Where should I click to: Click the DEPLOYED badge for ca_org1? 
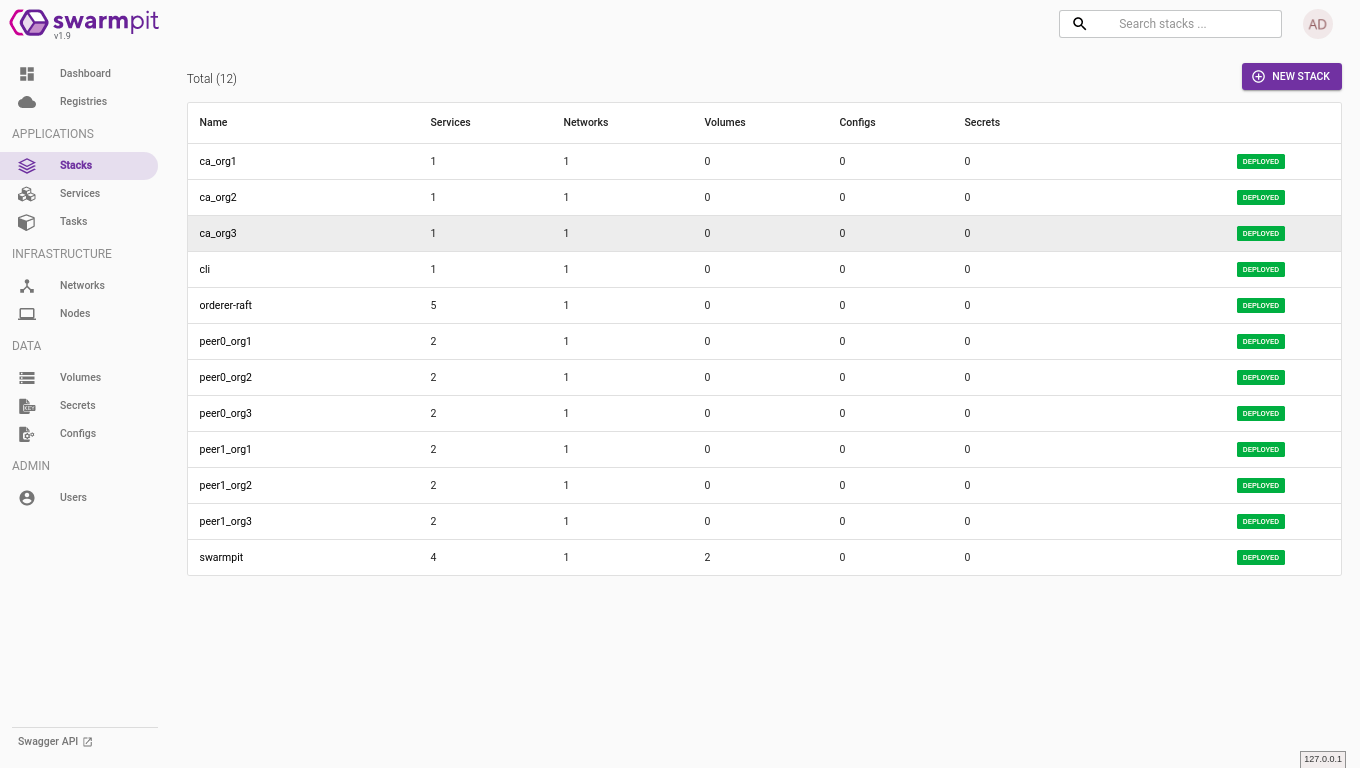click(x=1260, y=161)
